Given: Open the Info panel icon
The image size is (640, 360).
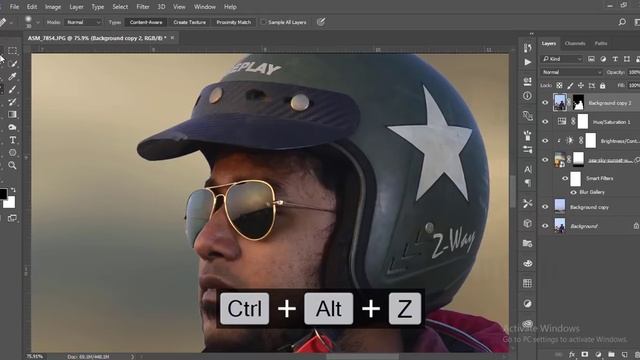Looking at the screenshot, I should [527, 96].
